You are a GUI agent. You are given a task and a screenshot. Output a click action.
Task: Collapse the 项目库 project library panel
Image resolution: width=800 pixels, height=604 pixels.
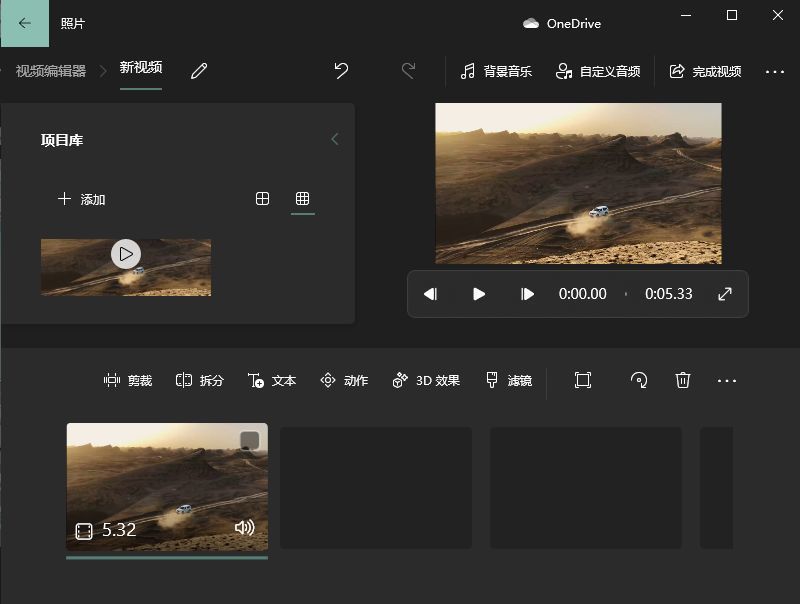(335, 139)
